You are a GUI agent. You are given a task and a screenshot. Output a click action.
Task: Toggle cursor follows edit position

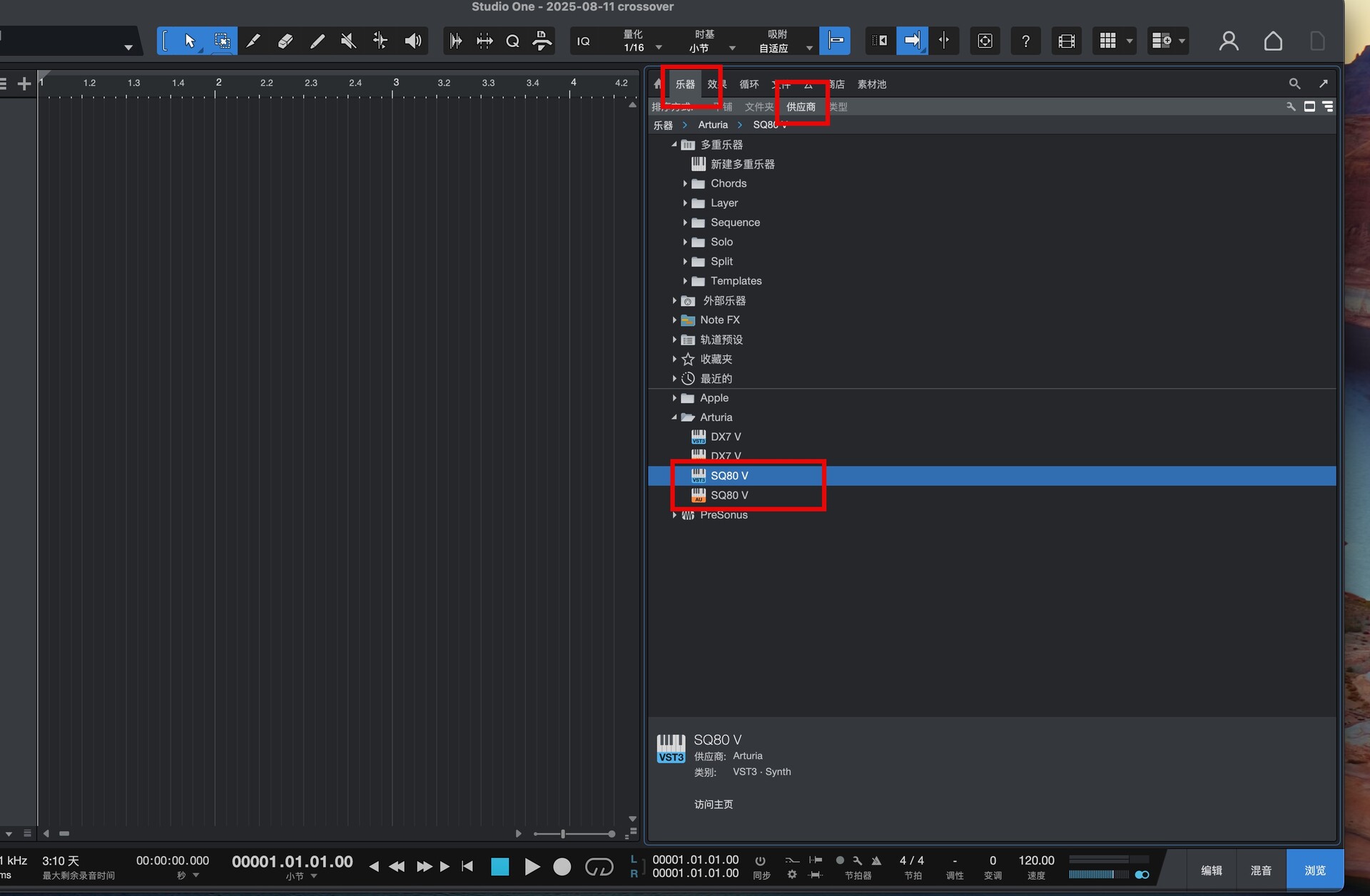click(944, 41)
